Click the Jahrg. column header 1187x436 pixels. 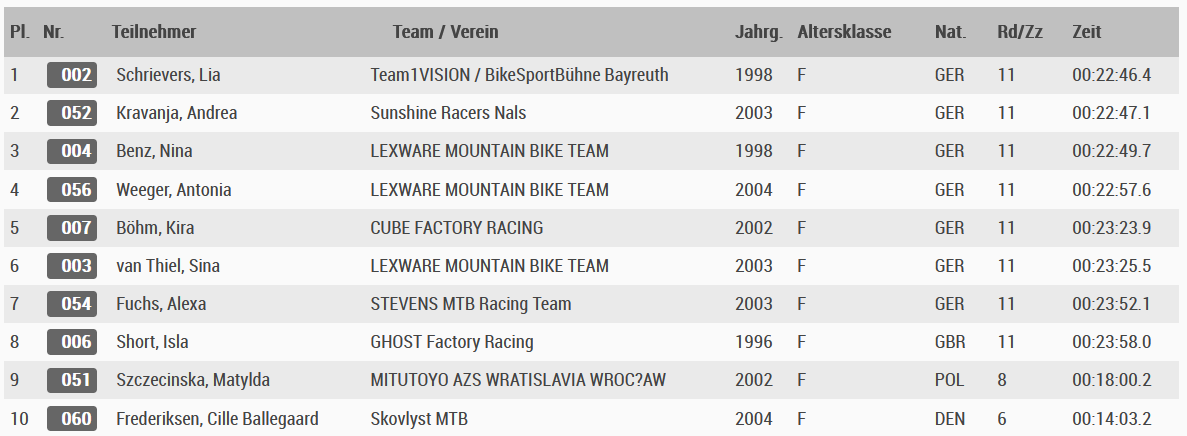tap(759, 32)
